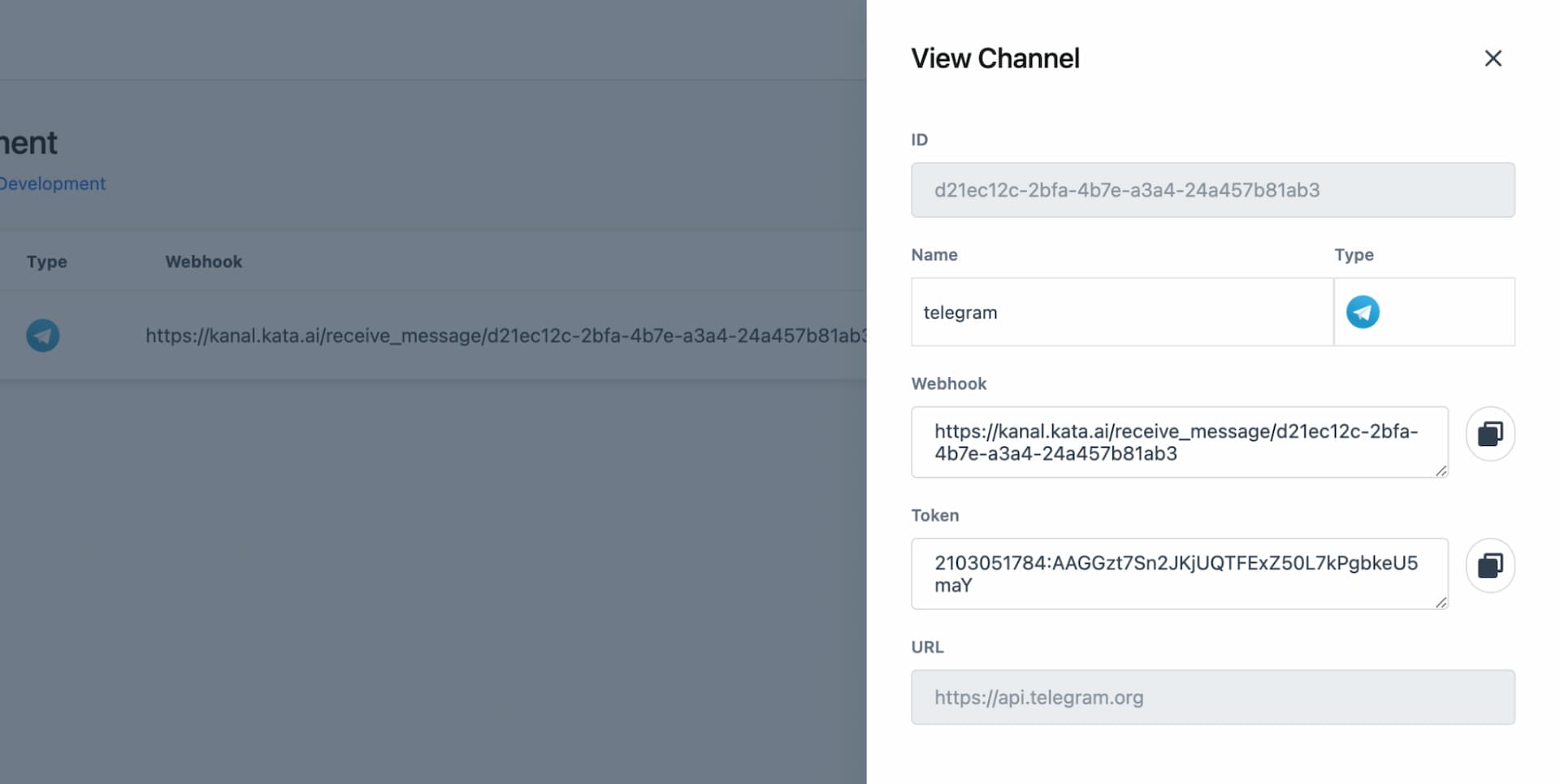Click the URL label in the panel
The image size is (1560, 784).
pyautogui.click(x=927, y=647)
